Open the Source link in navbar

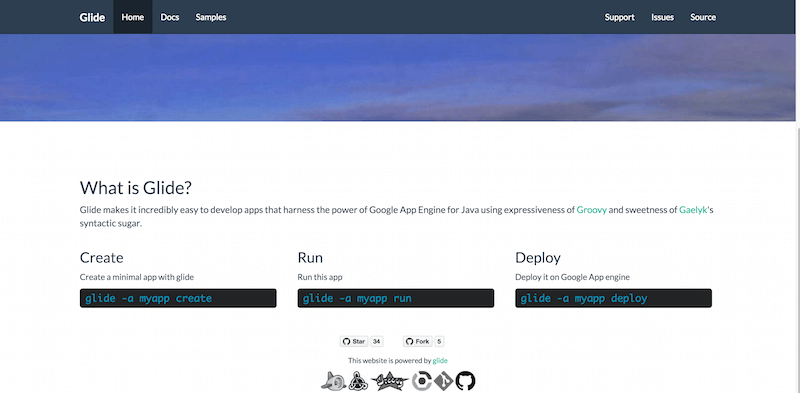coord(703,17)
